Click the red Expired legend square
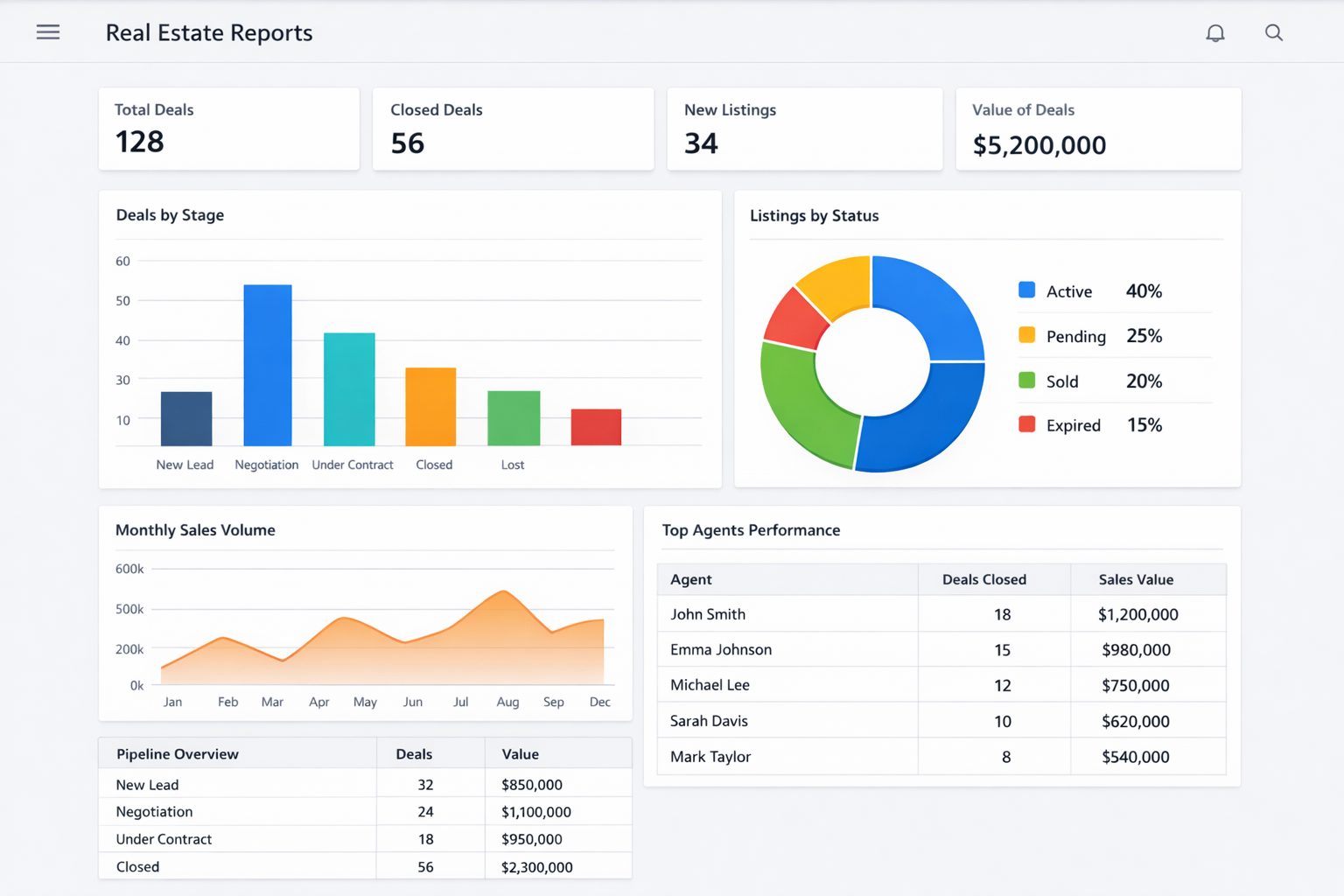1344x896 pixels. (x=1025, y=424)
